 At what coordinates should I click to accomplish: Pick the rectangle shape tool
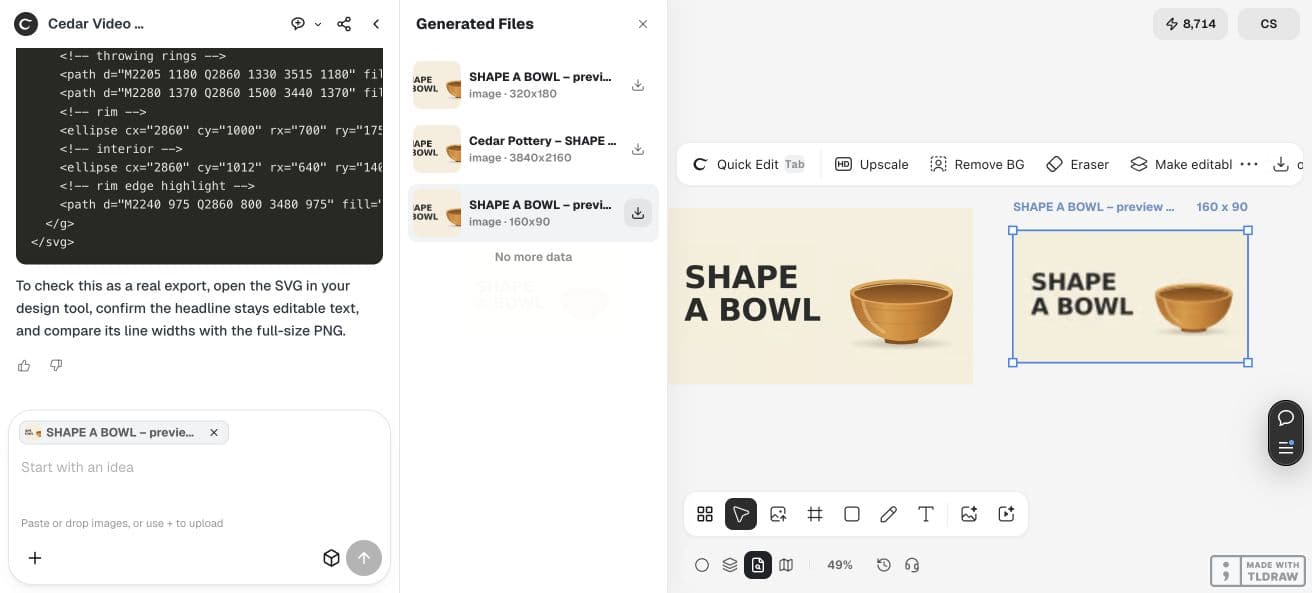pos(852,514)
